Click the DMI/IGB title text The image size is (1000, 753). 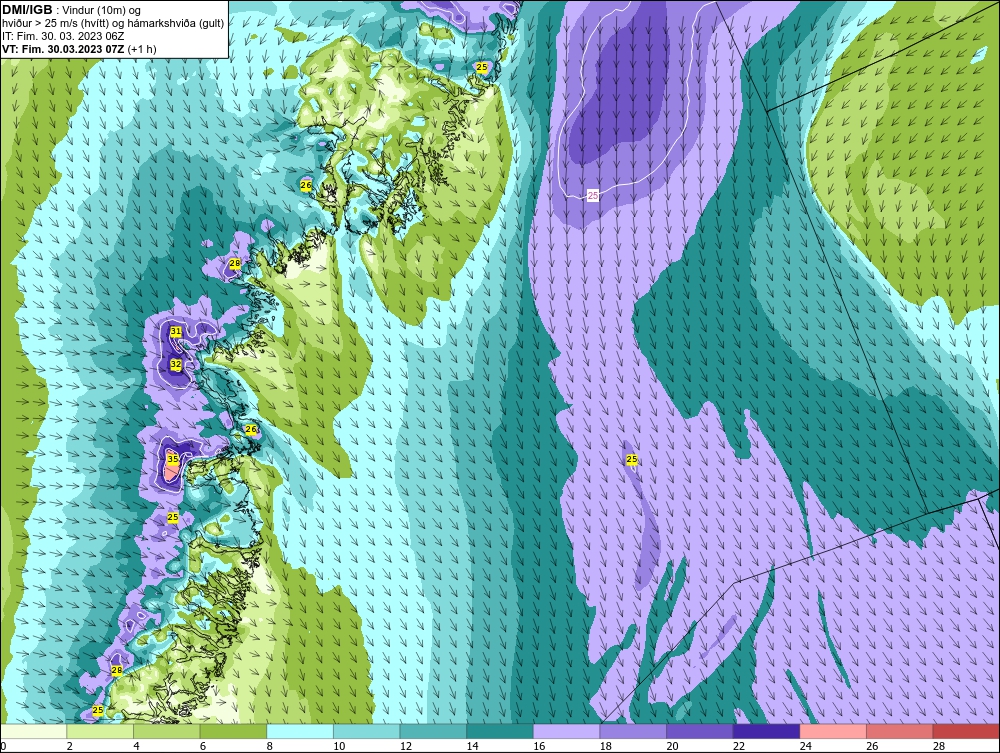pos(27,10)
